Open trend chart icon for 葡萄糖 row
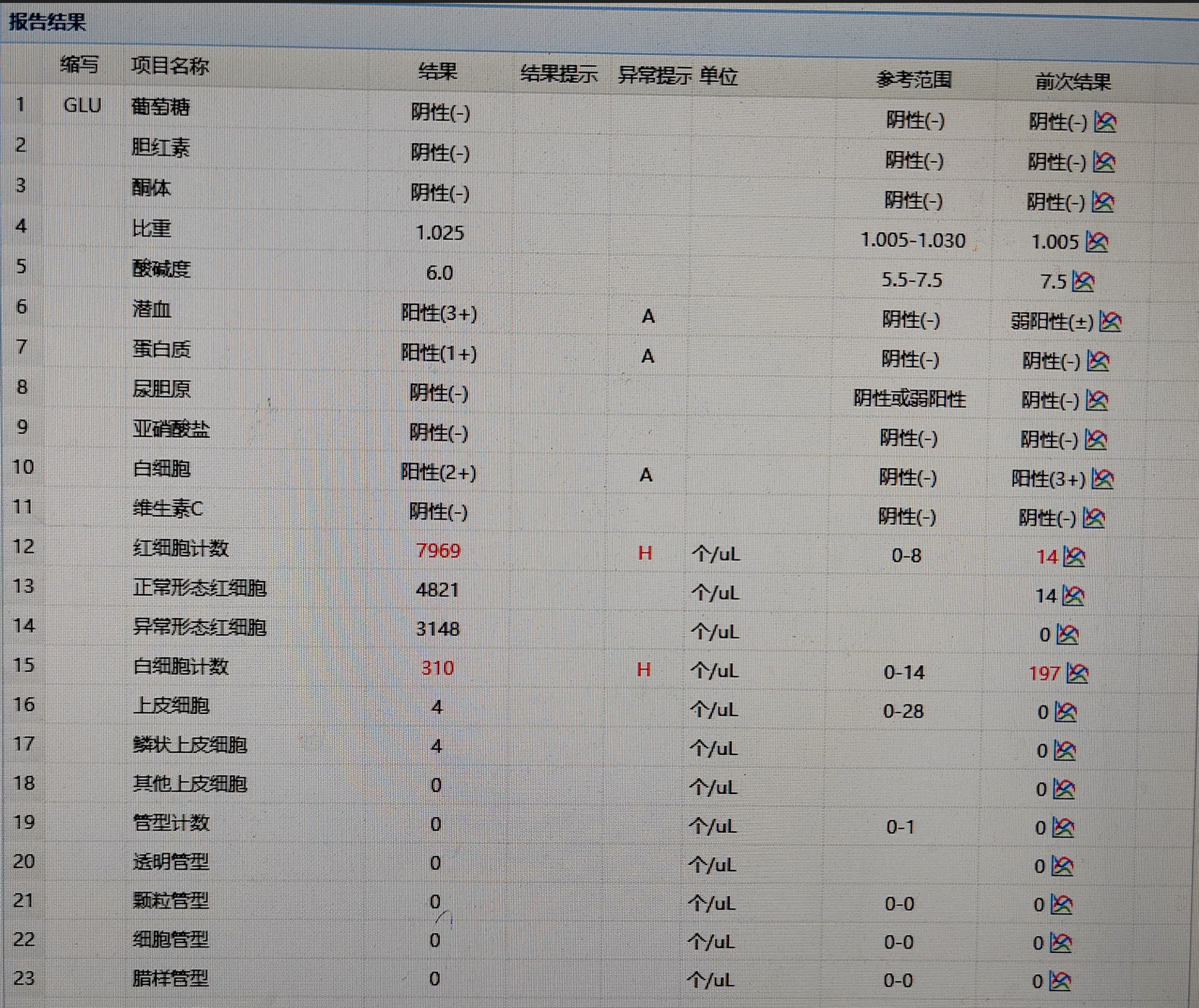 point(1105,122)
